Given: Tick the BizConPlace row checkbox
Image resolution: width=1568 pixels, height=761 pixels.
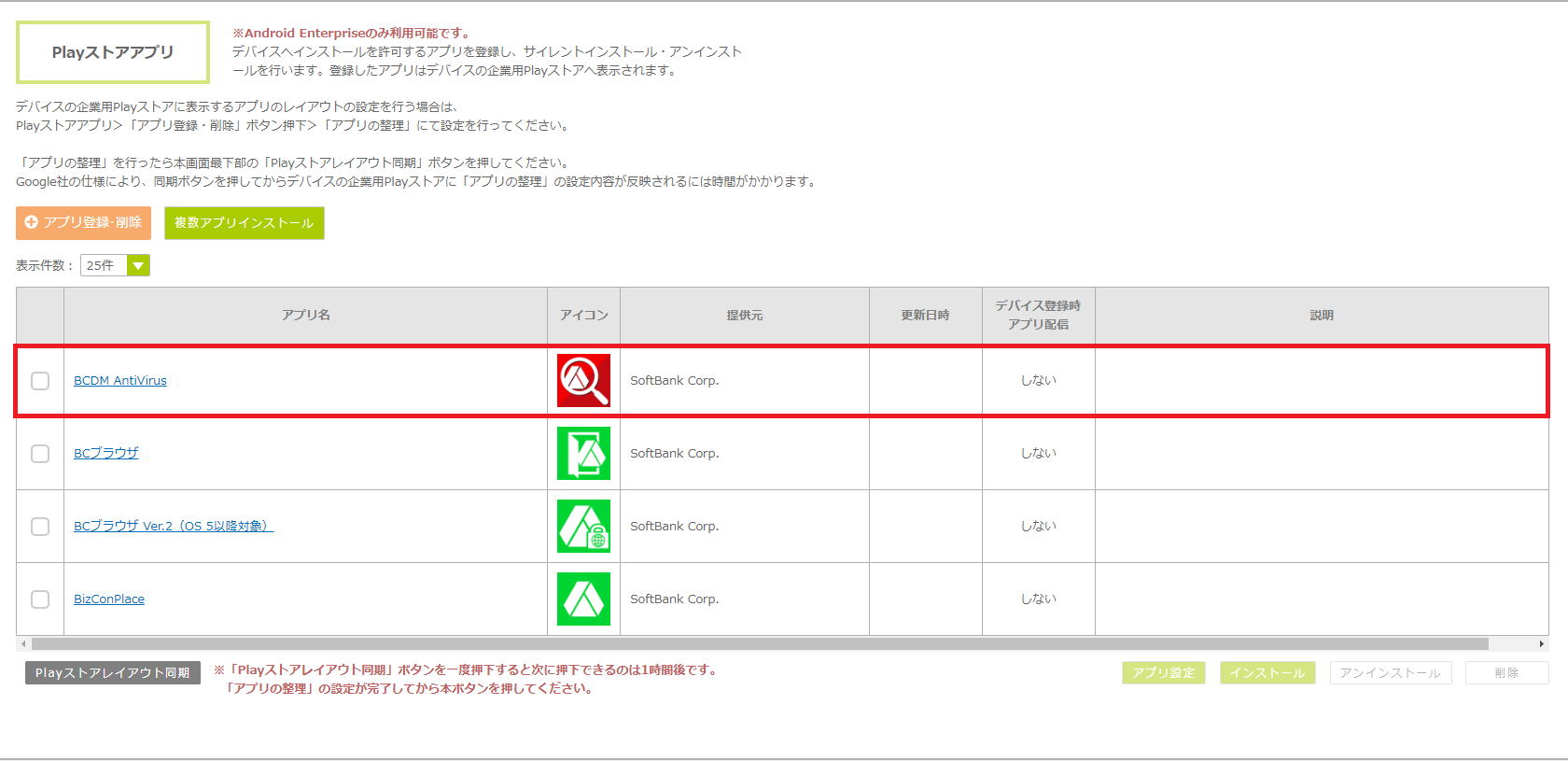Looking at the screenshot, I should click(40, 599).
